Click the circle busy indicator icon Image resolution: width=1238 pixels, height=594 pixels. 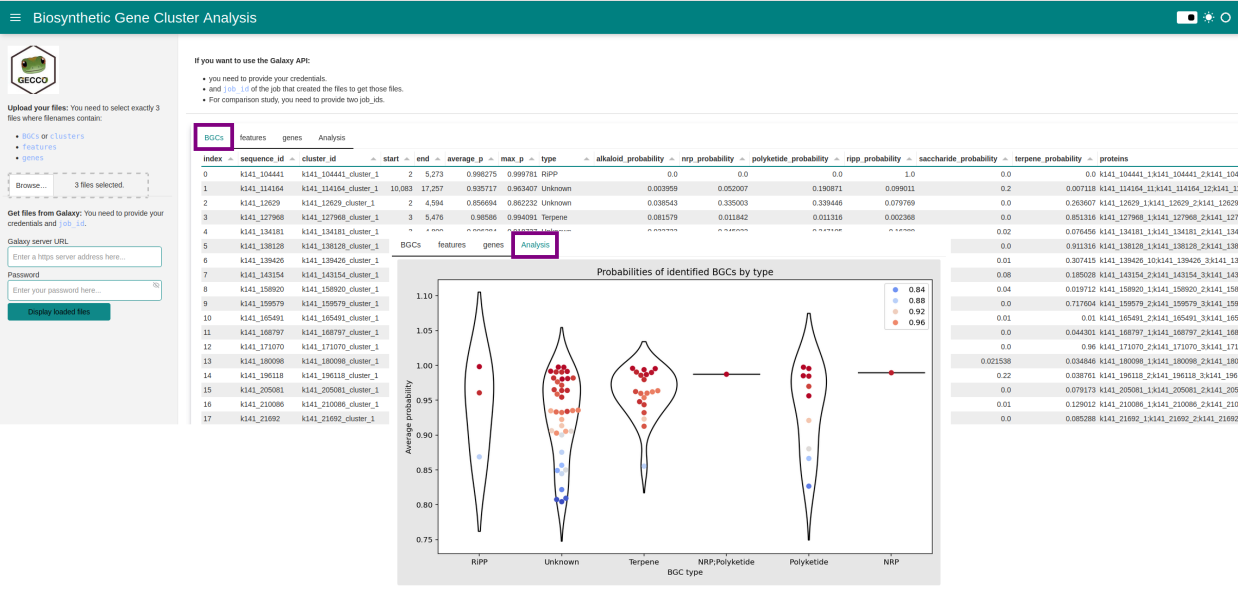point(1225,18)
